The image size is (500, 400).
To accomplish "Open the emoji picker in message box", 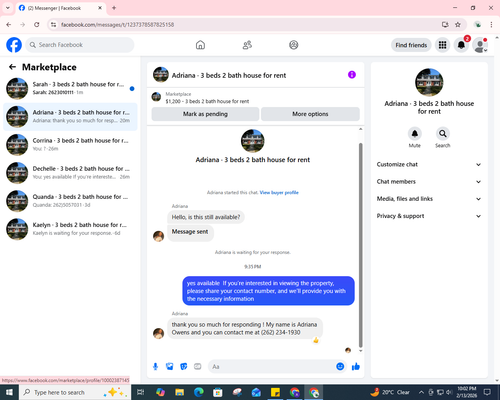I will tap(340, 367).
